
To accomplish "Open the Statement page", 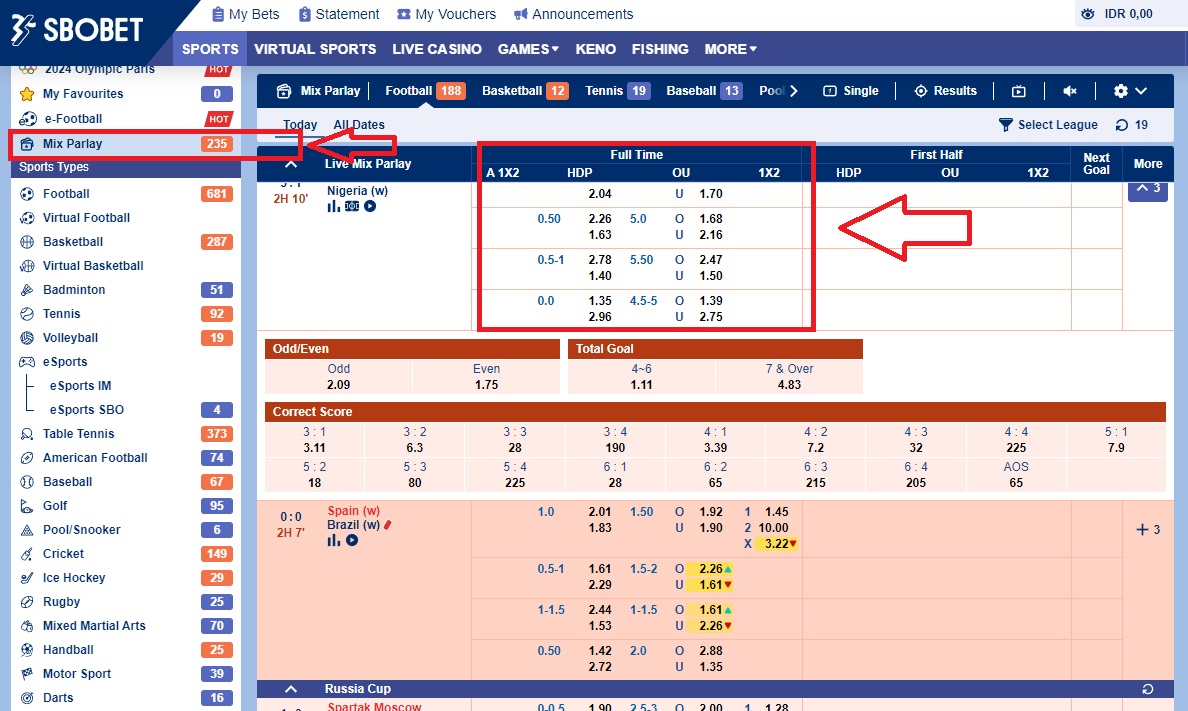I will [339, 14].
